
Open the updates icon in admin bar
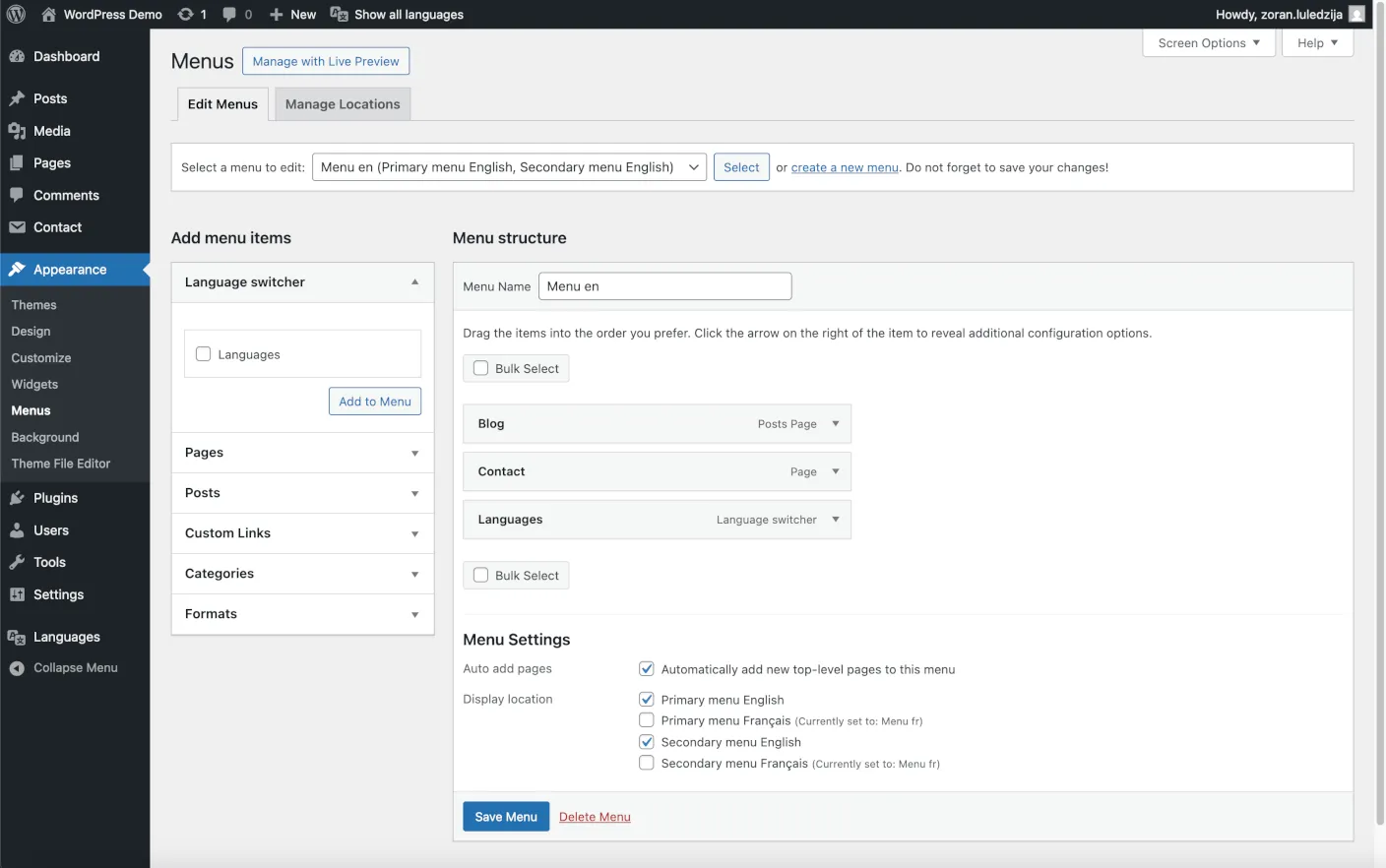(185, 14)
